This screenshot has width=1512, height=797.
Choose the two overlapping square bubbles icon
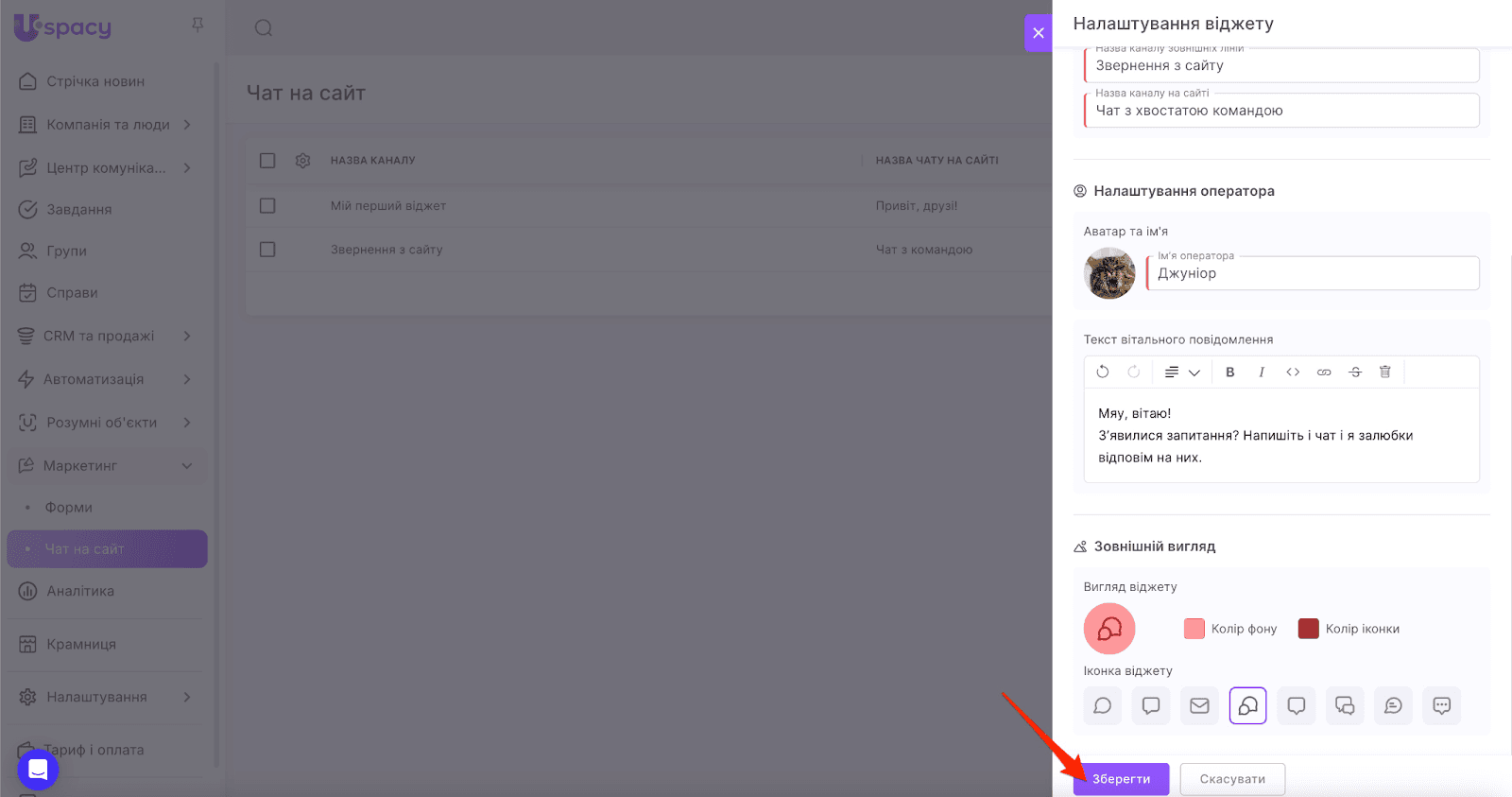point(1345,705)
